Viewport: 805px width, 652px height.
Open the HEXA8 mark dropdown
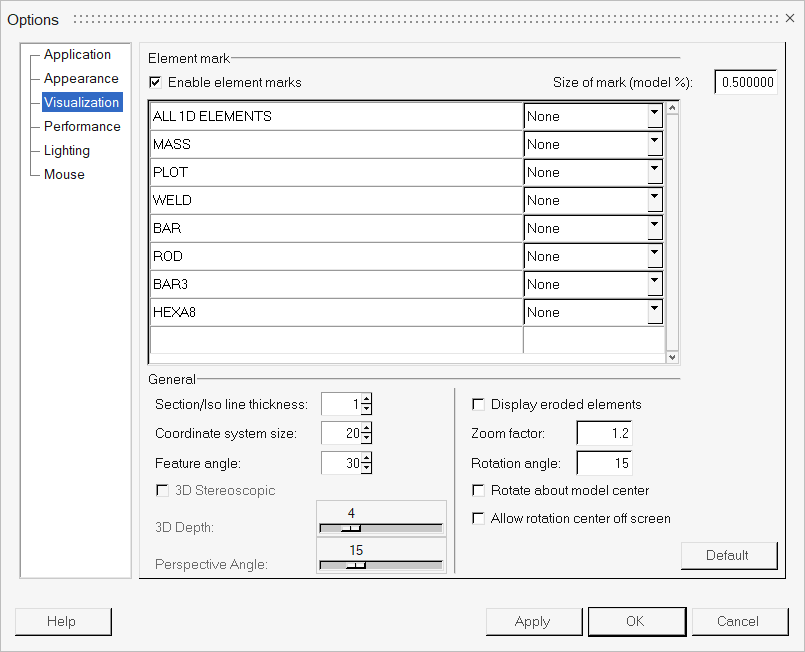pos(654,312)
